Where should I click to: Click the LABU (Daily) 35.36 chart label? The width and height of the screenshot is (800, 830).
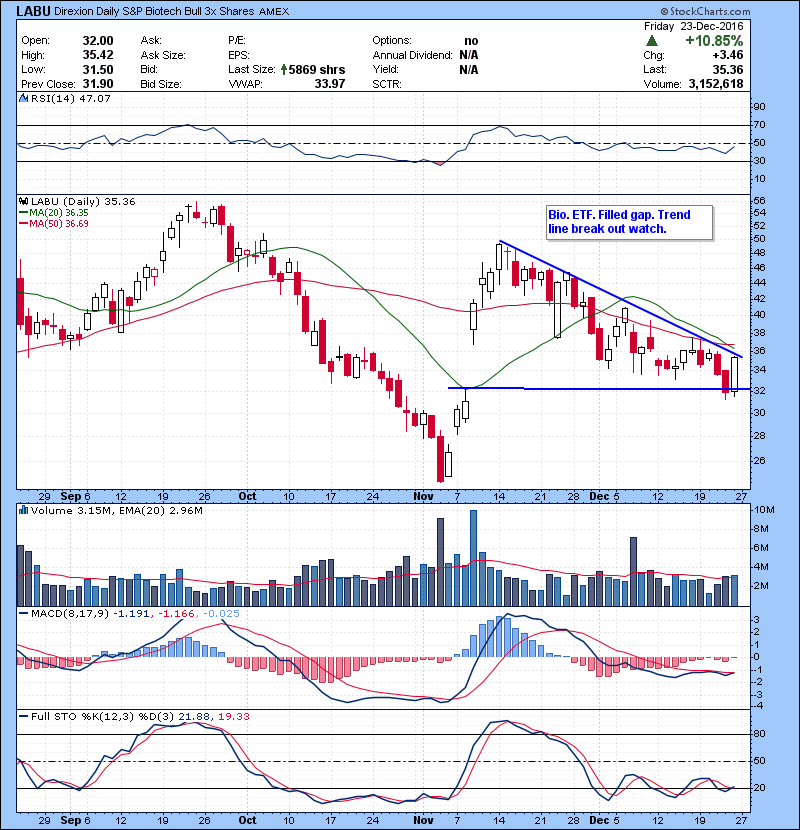click(83, 202)
